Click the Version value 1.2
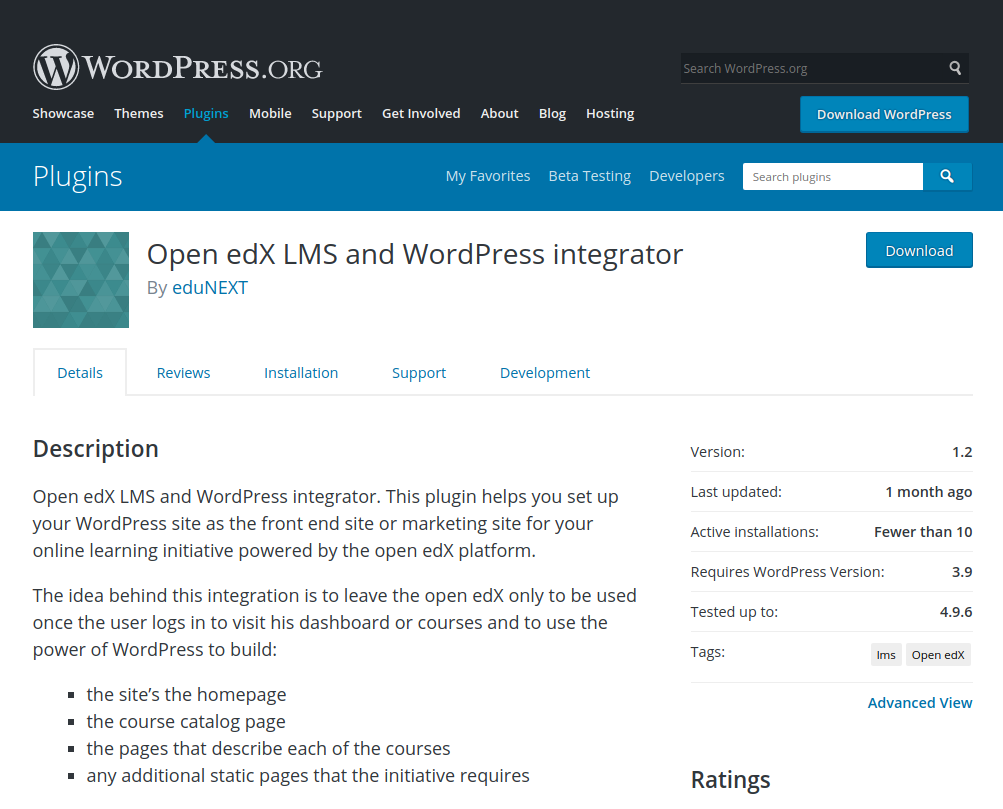Image resolution: width=1003 pixels, height=809 pixels. coord(962,452)
